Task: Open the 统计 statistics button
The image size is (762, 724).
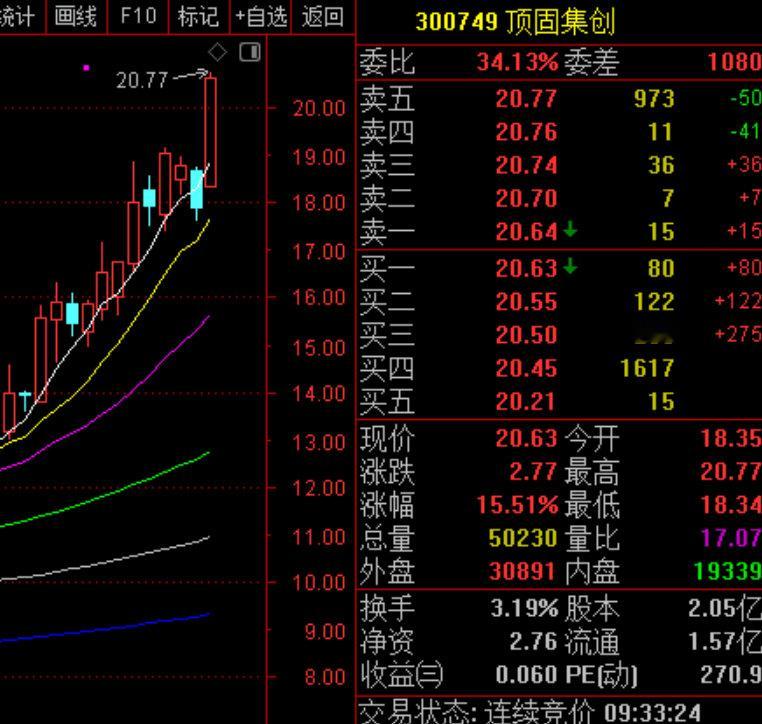Action: pyautogui.click(x=19, y=16)
